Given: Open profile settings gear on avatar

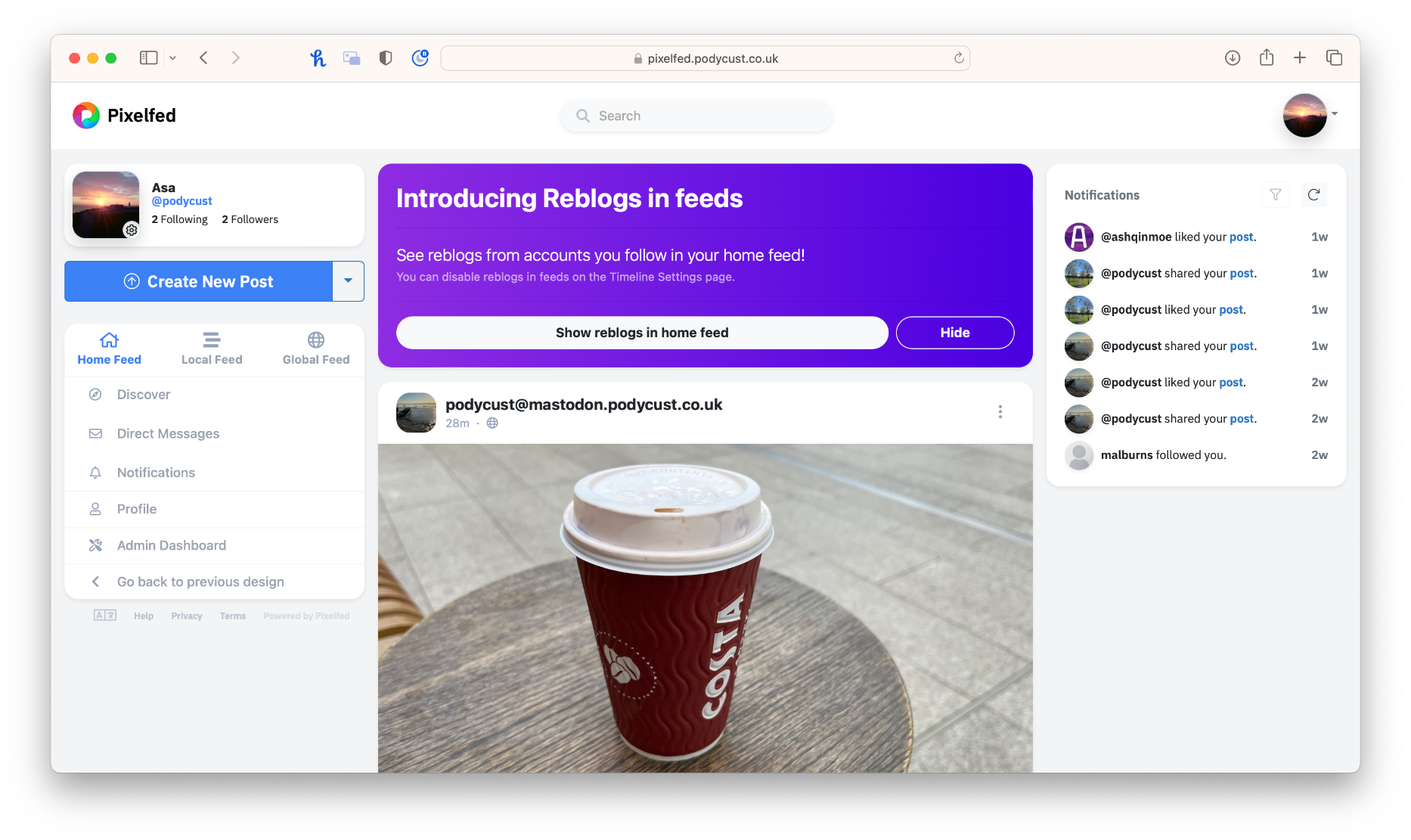Looking at the screenshot, I should pos(132,230).
